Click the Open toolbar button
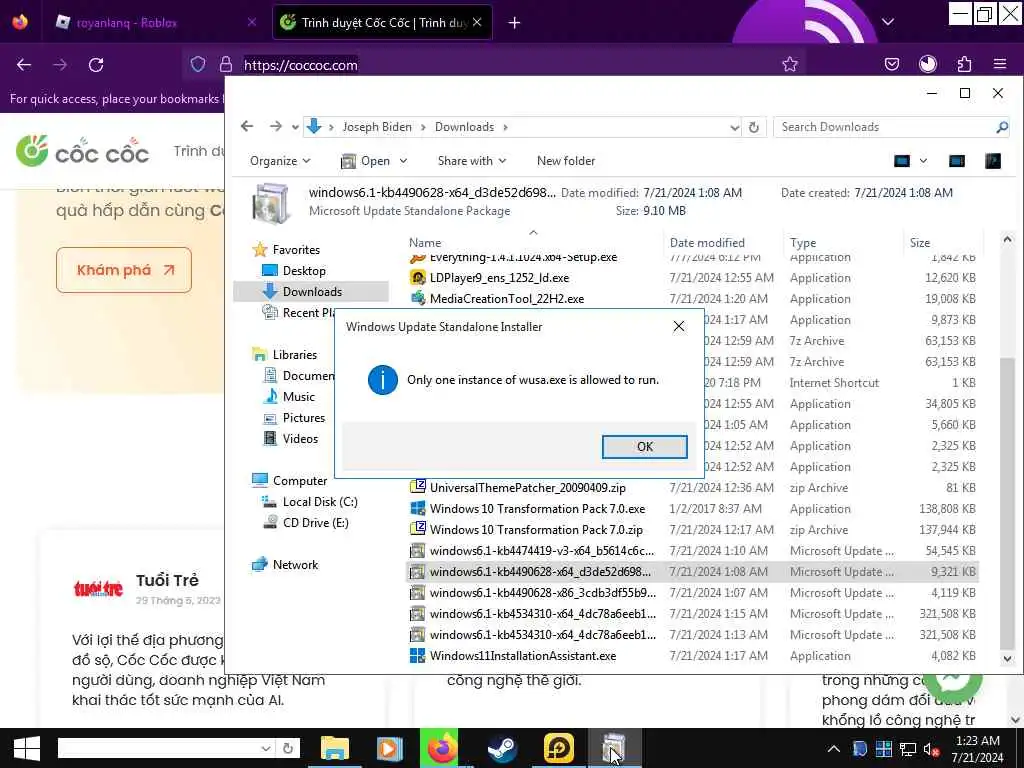 366,161
